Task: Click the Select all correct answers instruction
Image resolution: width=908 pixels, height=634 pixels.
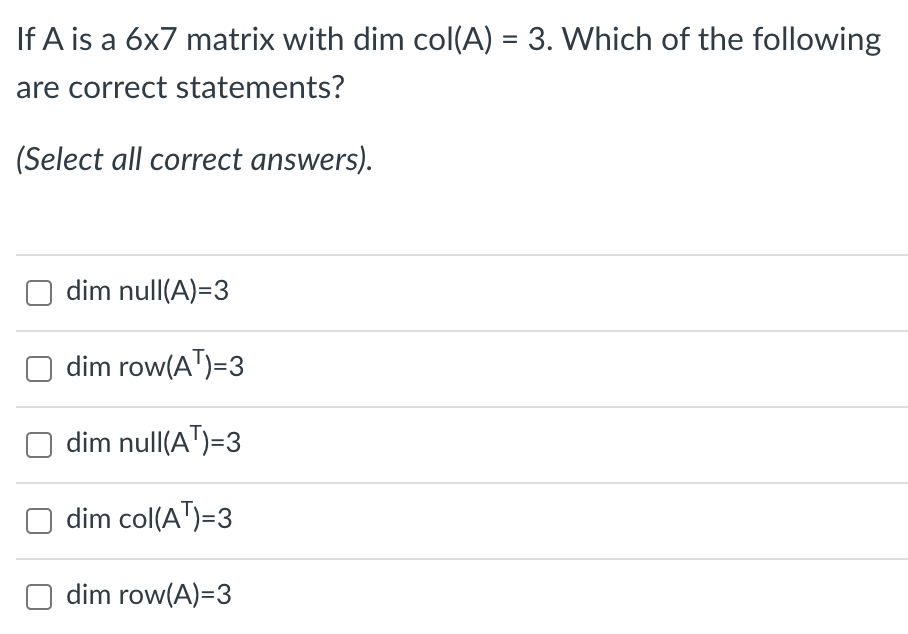Action: coord(193,158)
